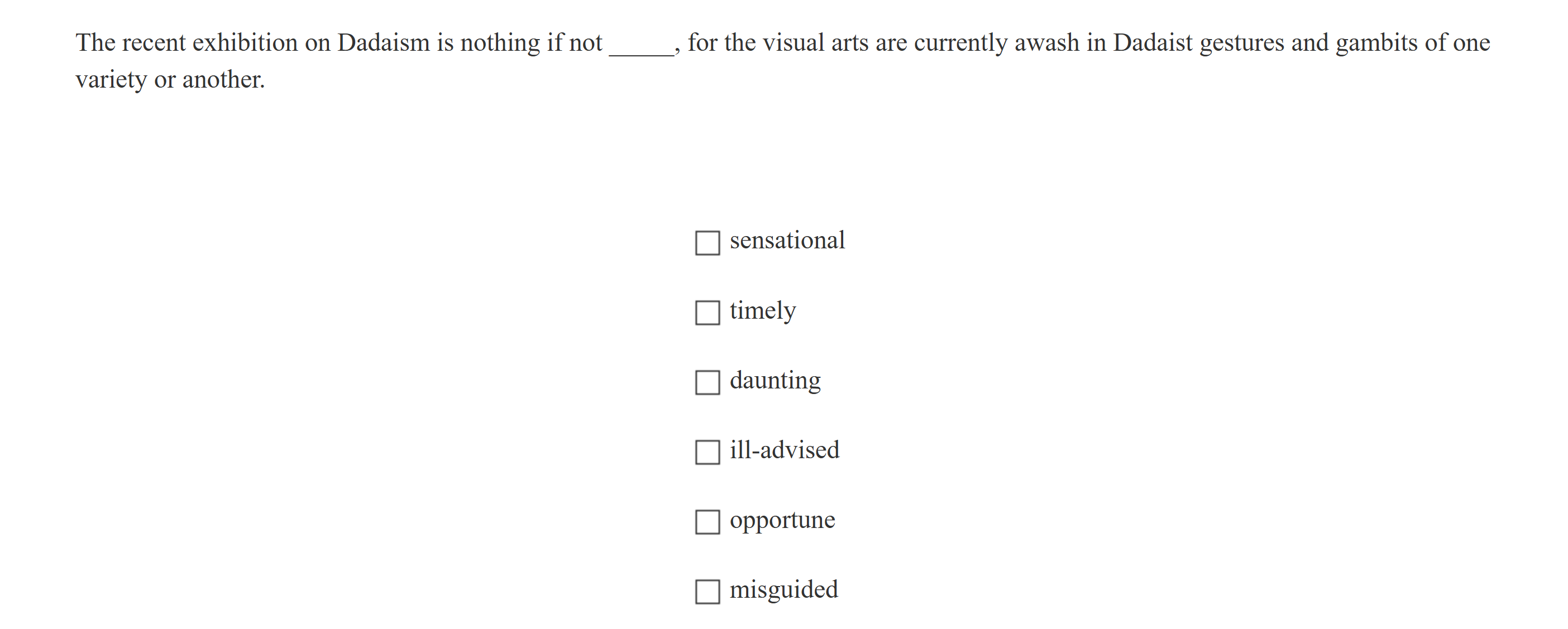Click the 'opportune' answer label text
The image size is (1568, 629).
[x=782, y=520]
